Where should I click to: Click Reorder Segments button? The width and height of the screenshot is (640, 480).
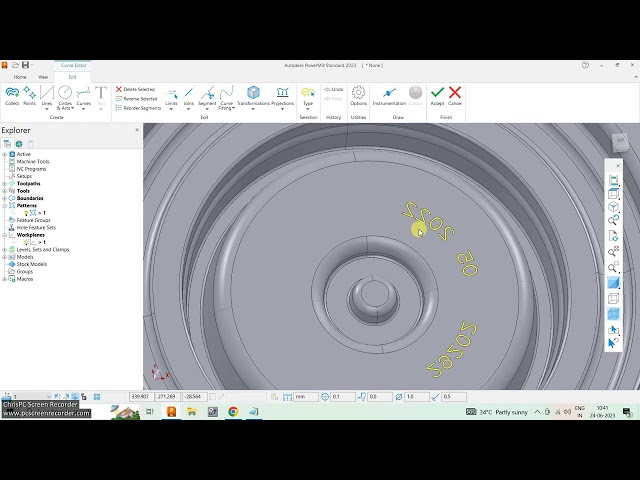tap(138, 108)
